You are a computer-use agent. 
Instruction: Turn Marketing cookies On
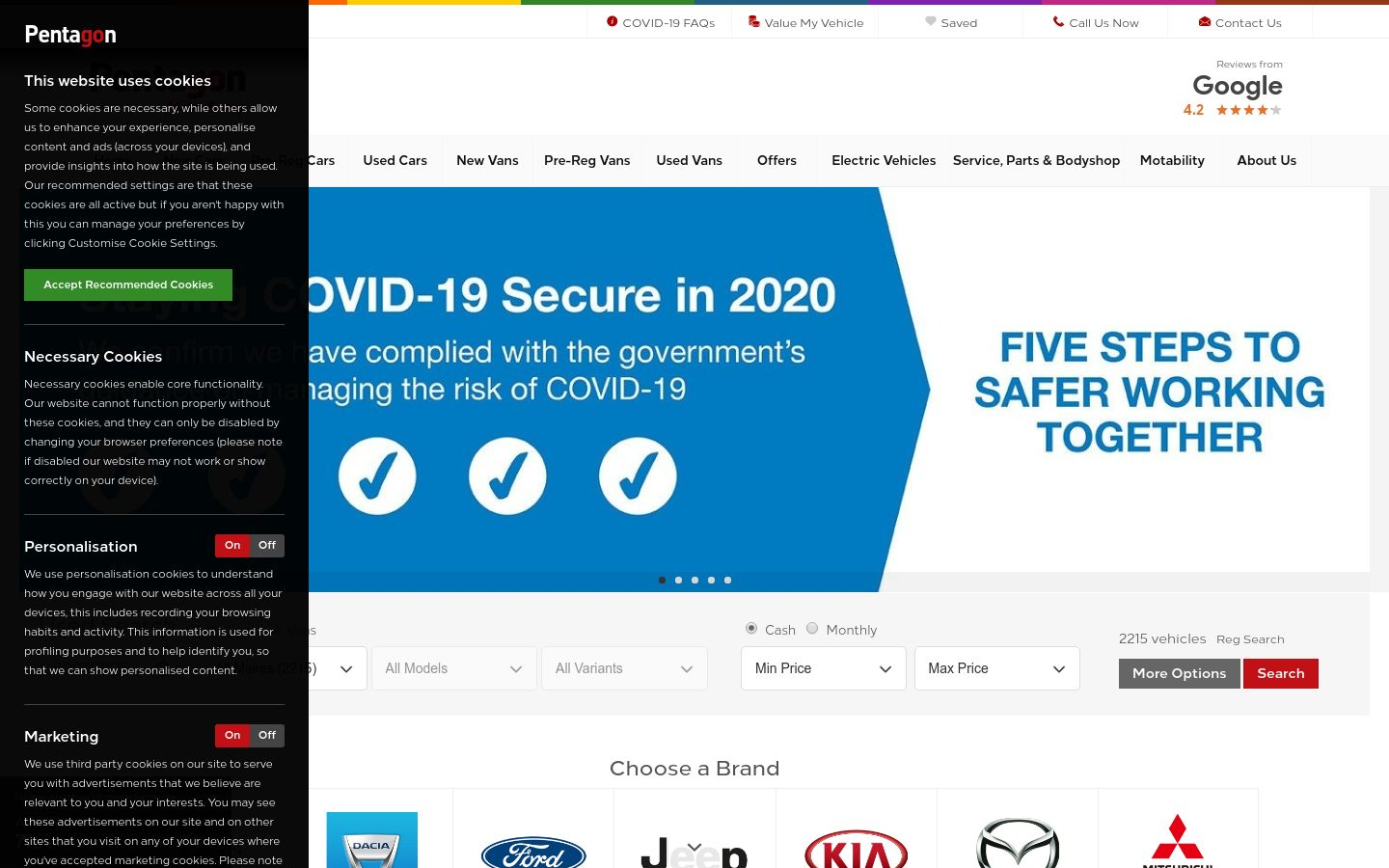[x=232, y=736]
